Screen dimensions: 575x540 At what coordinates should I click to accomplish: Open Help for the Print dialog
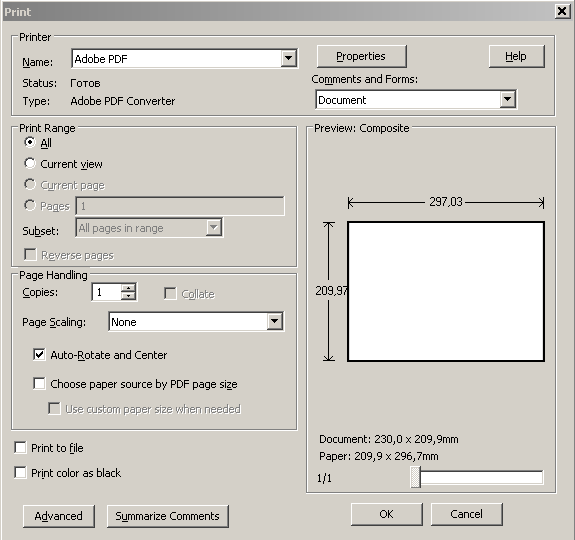click(x=516, y=56)
